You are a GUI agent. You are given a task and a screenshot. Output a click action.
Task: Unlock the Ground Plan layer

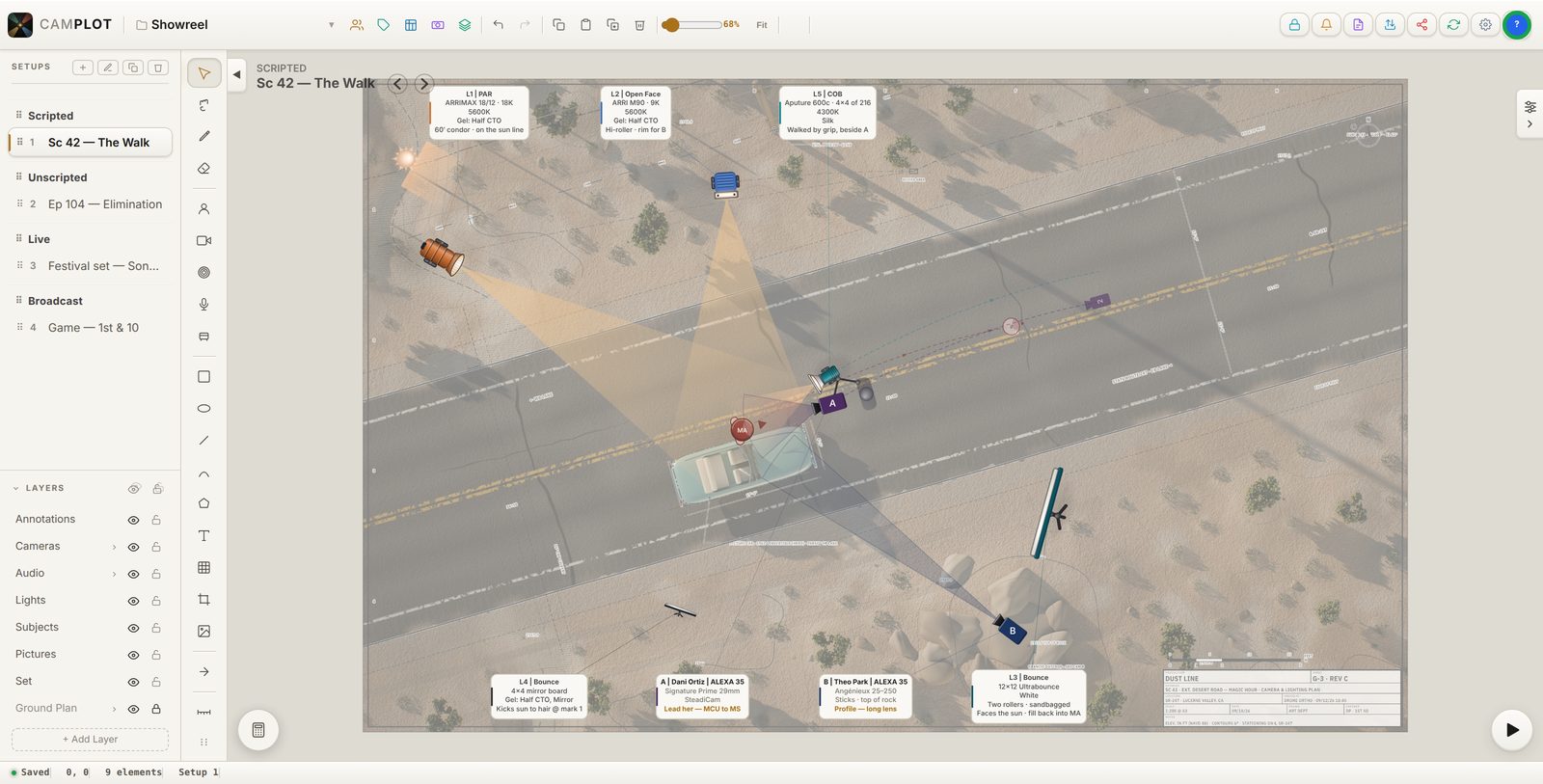point(156,709)
